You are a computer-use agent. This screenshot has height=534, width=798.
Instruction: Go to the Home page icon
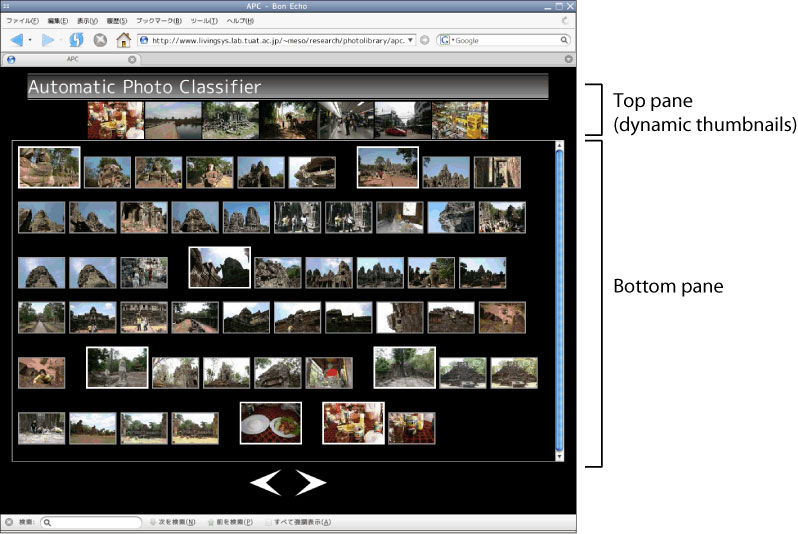click(124, 40)
